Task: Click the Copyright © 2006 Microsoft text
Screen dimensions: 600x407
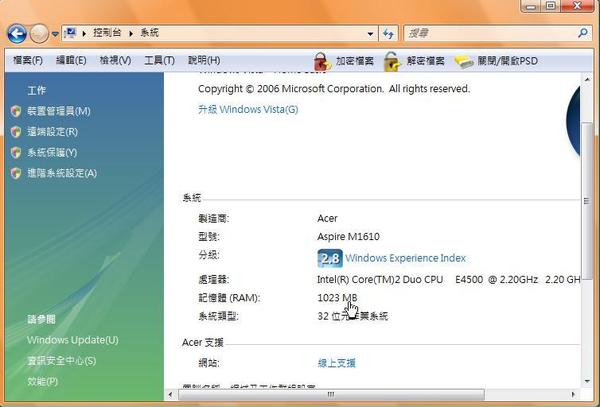Action: (334, 89)
